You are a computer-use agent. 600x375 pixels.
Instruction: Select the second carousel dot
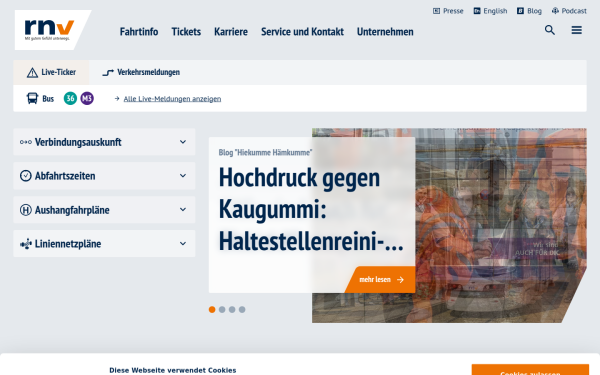[222, 310]
